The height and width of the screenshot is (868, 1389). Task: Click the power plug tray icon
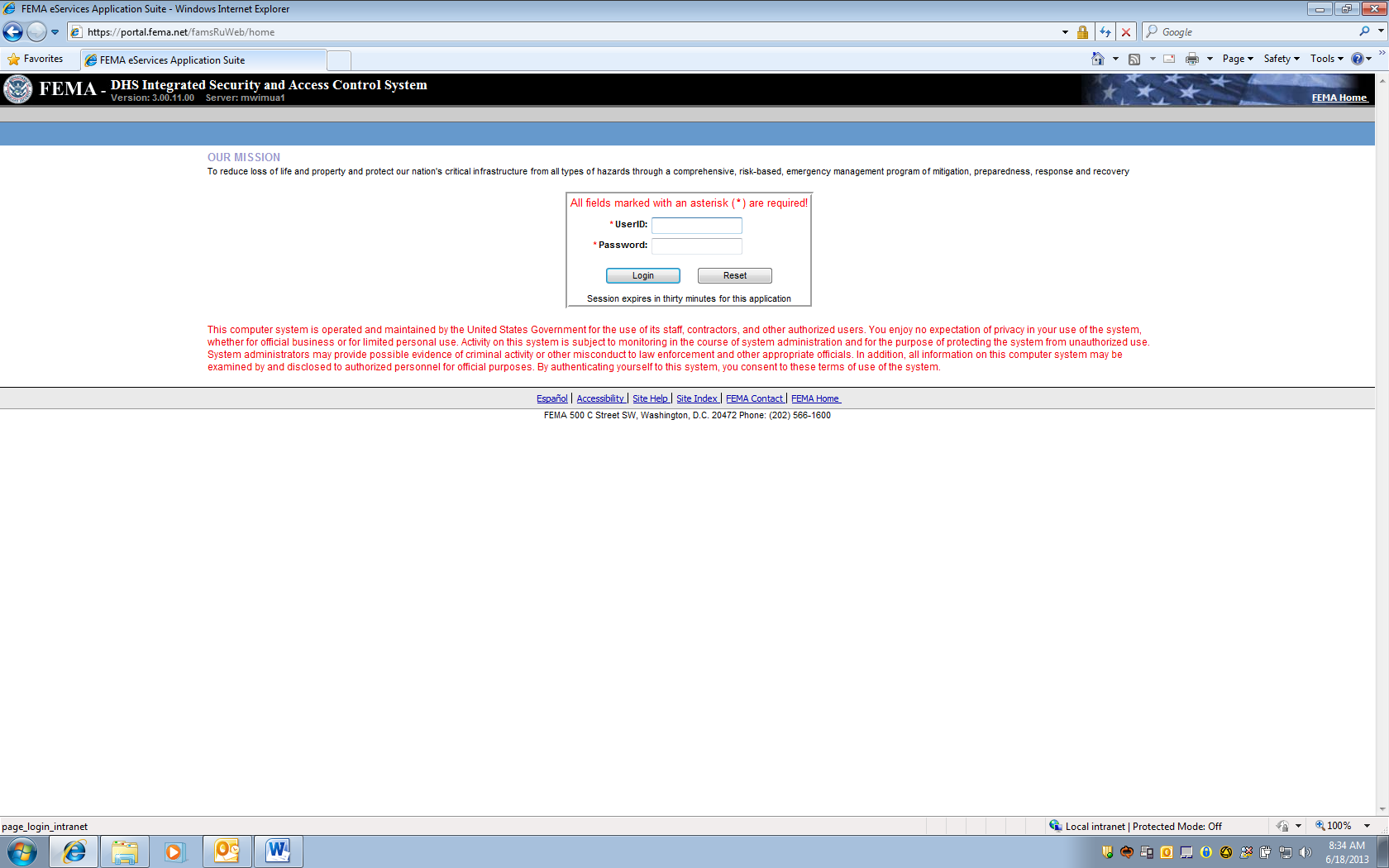tap(1266, 852)
